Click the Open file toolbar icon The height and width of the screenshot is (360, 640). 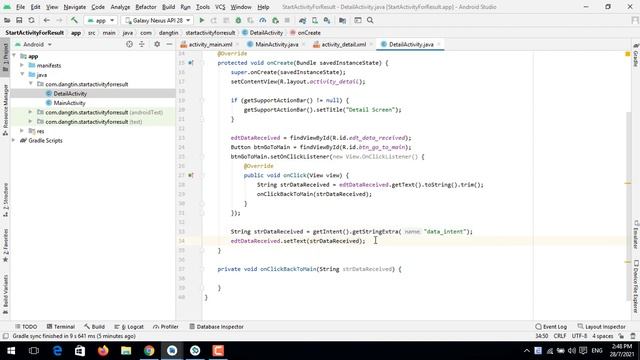point(7,20)
